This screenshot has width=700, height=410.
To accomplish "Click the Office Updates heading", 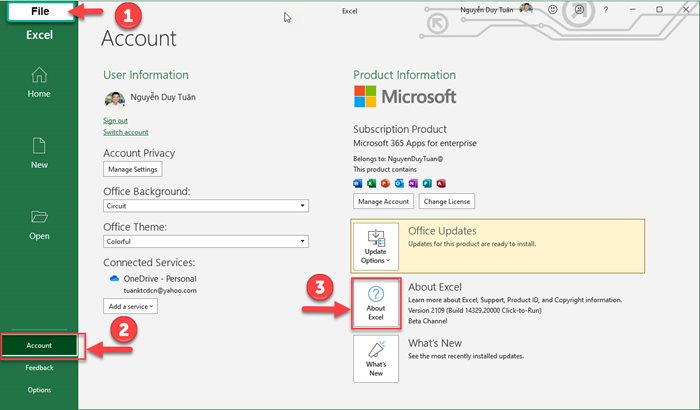I will coord(442,231).
